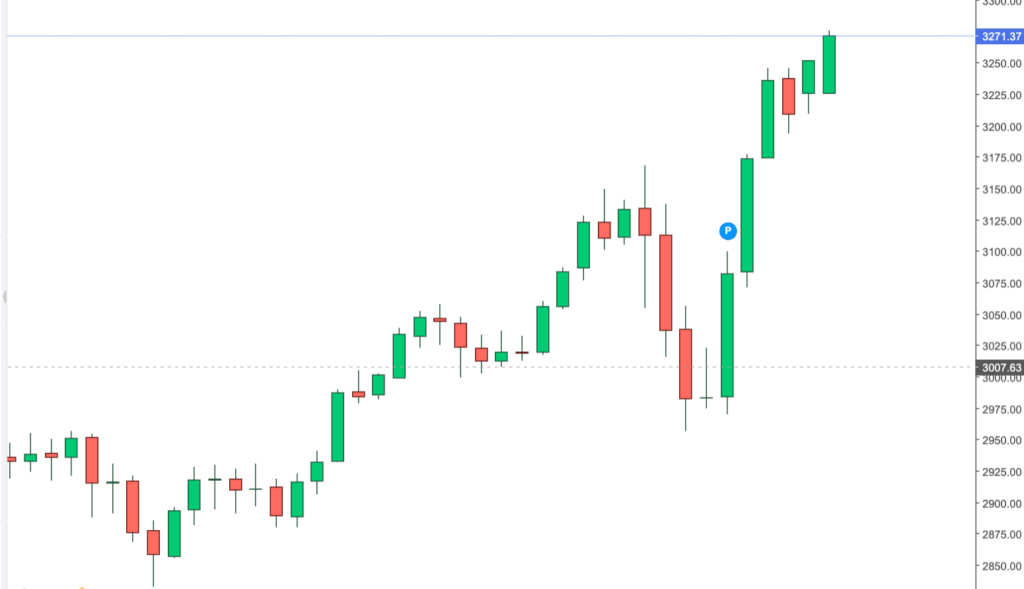Click the 3225.00 label on price axis

[1000, 95]
